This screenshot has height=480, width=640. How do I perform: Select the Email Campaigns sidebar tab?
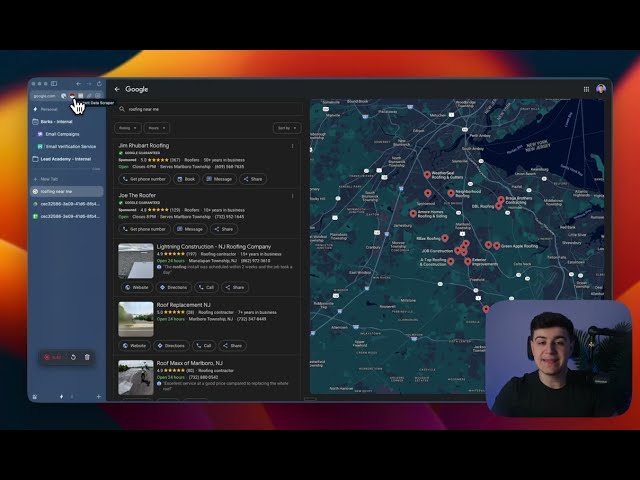pos(62,133)
